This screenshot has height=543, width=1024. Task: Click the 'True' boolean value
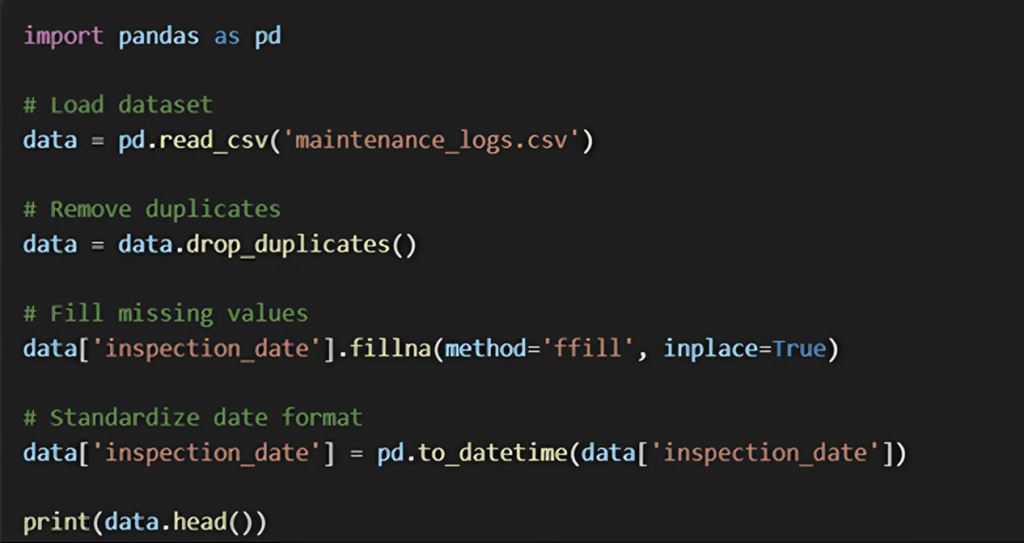(x=799, y=348)
